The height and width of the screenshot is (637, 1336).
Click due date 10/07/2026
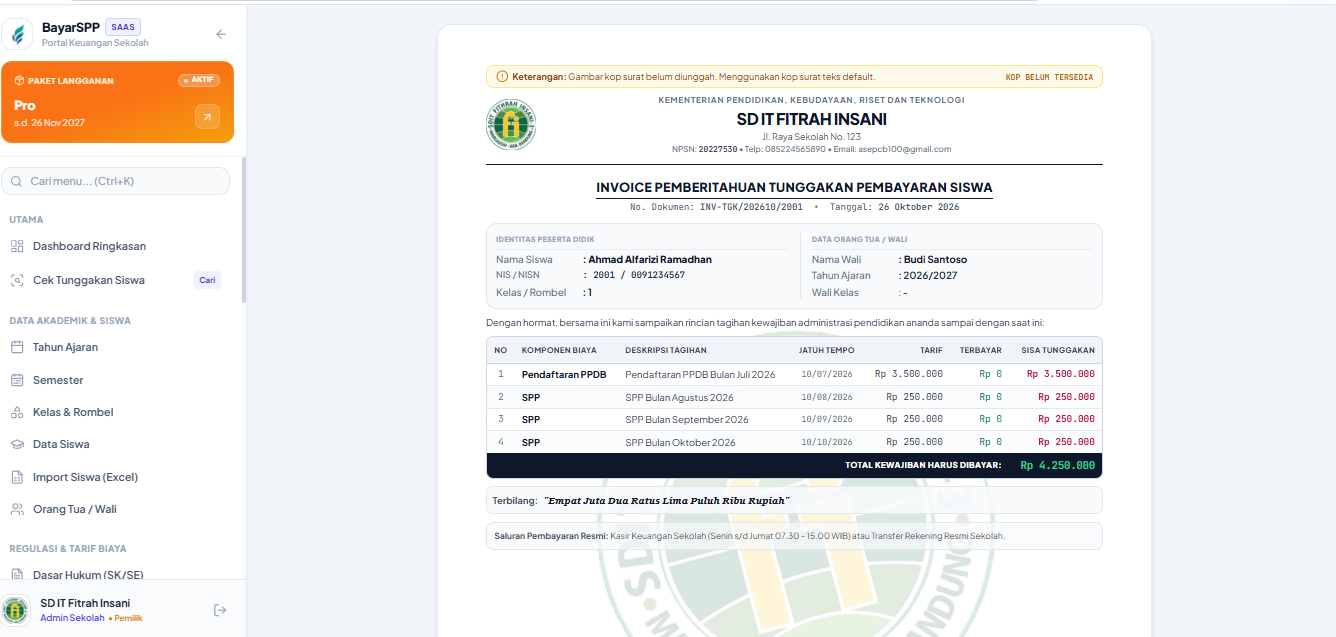(827, 374)
